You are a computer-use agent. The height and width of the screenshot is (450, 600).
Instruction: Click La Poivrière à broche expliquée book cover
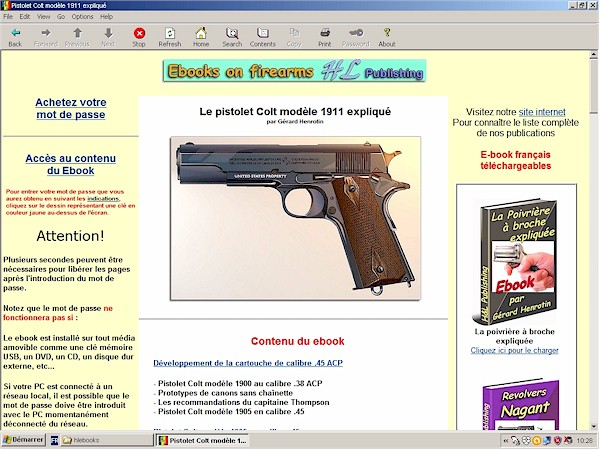click(515, 261)
